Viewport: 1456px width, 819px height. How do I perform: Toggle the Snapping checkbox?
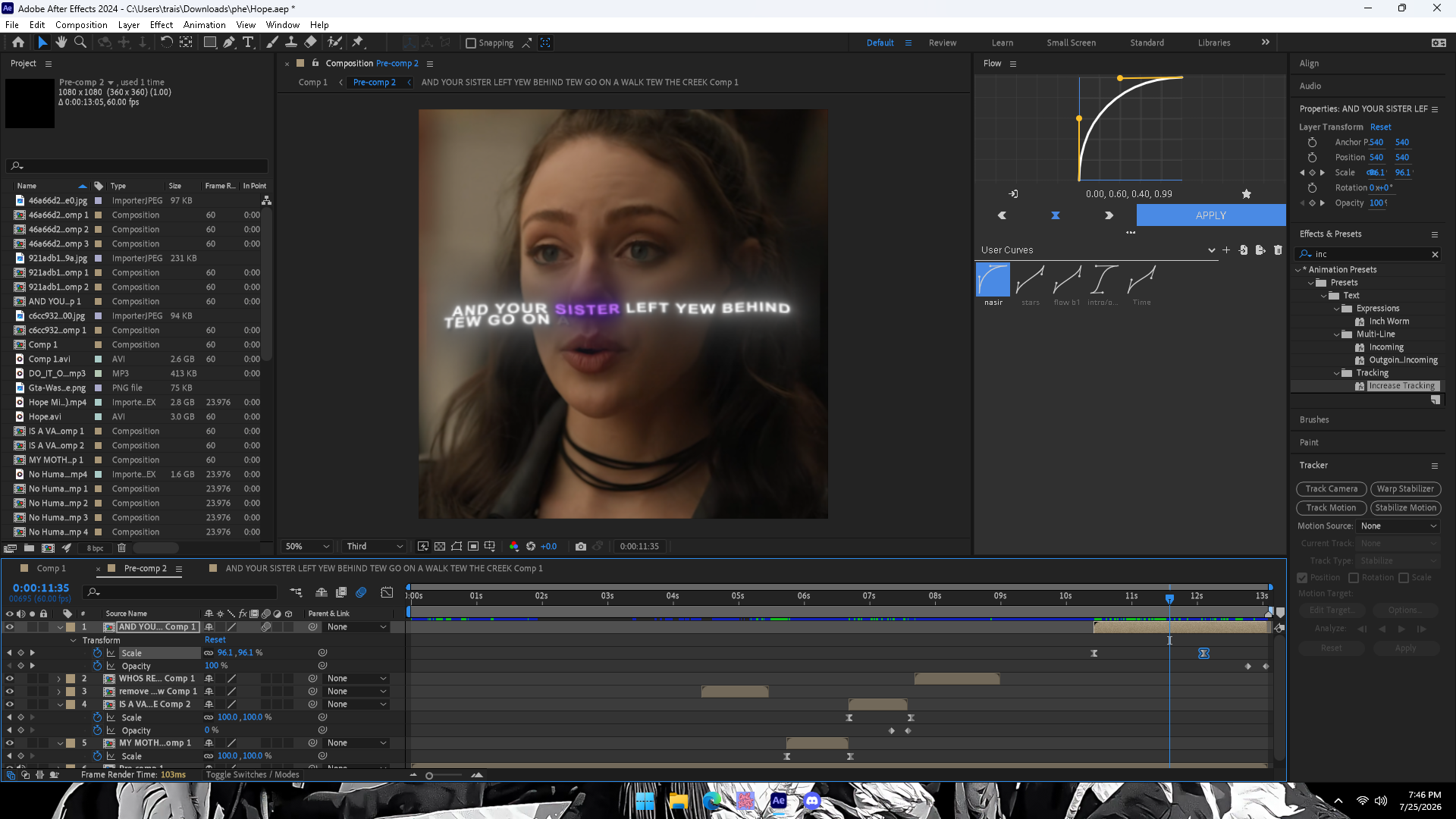pos(471,43)
